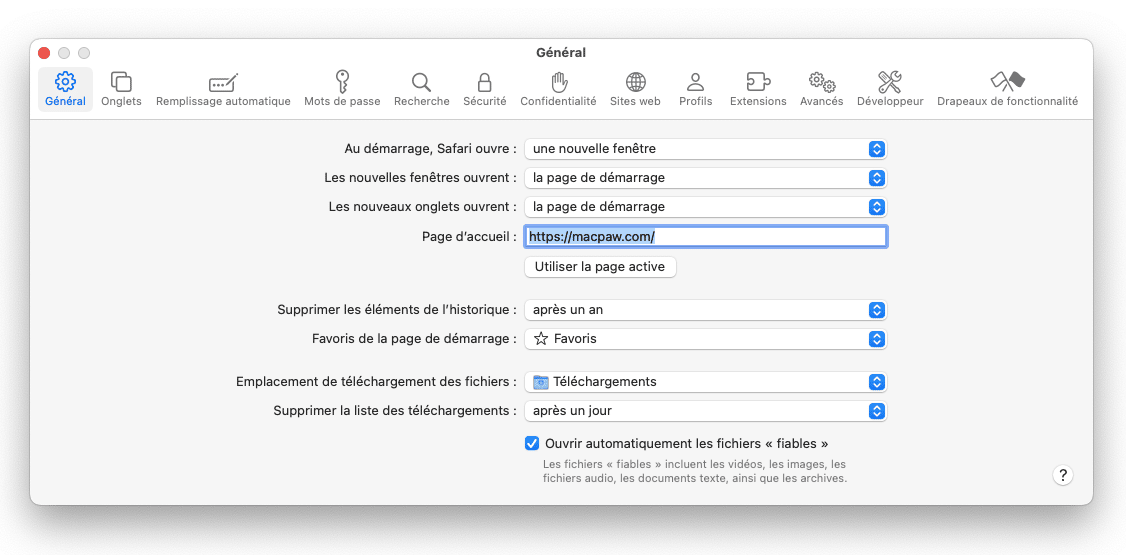Screen dimensions: 1126x555
Task: Click the help question mark button
Action: point(1063,475)
